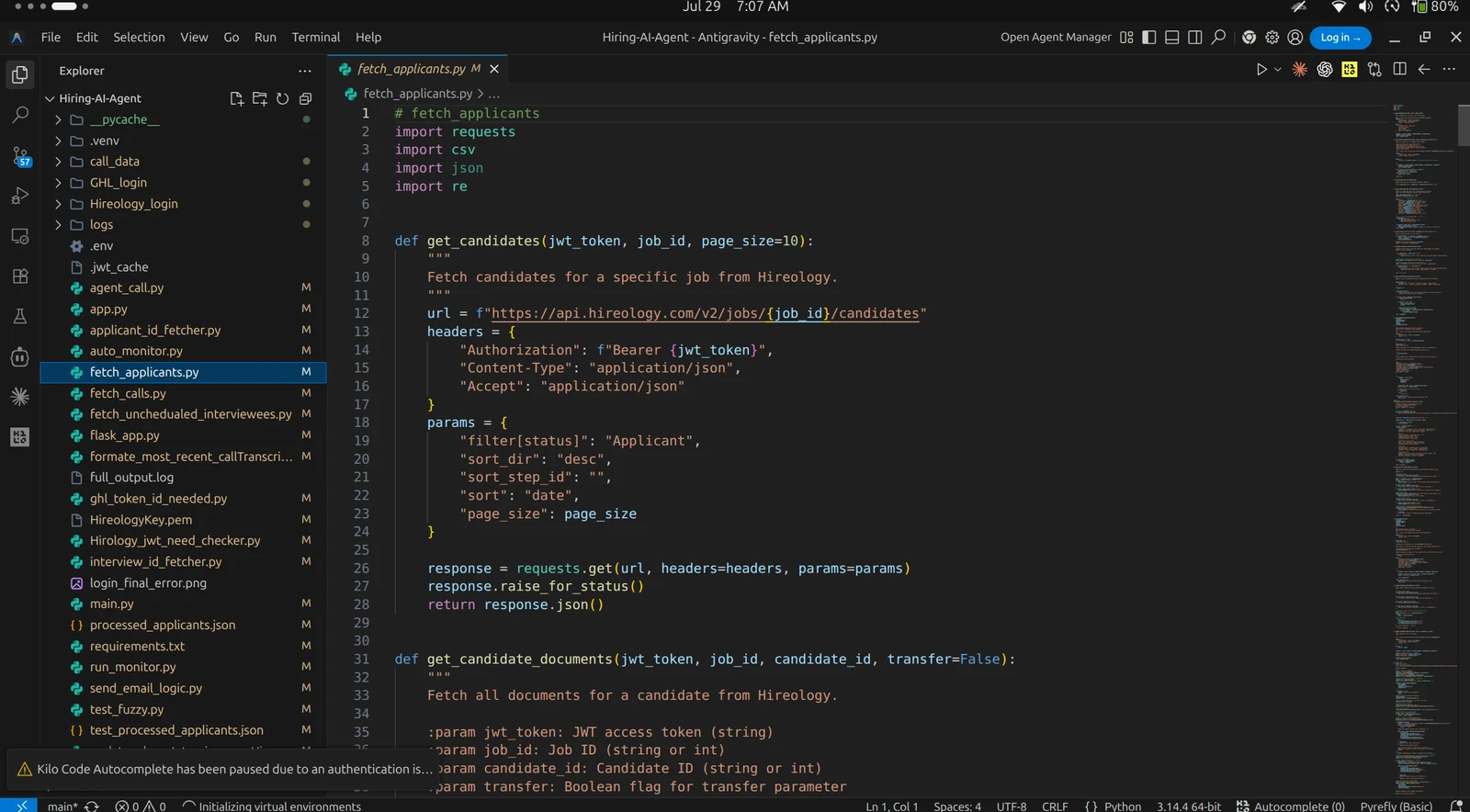Open the run button dropdown arrow
Screen dimensions: 1470x812
click(x=1278, y=70)
